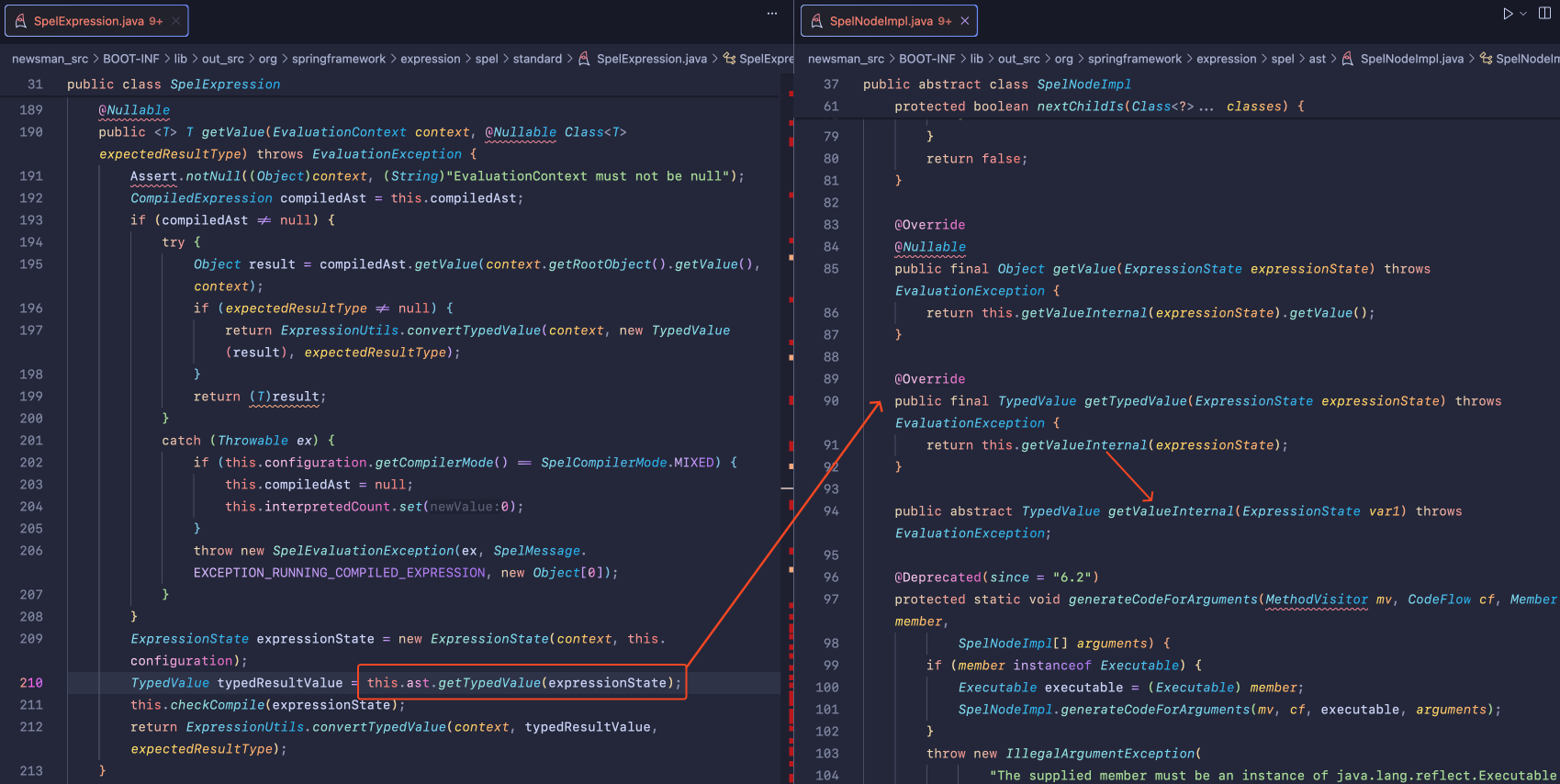Open More Actions ellipsis in left editor group

pyautogui.click(x=772, y=14)
